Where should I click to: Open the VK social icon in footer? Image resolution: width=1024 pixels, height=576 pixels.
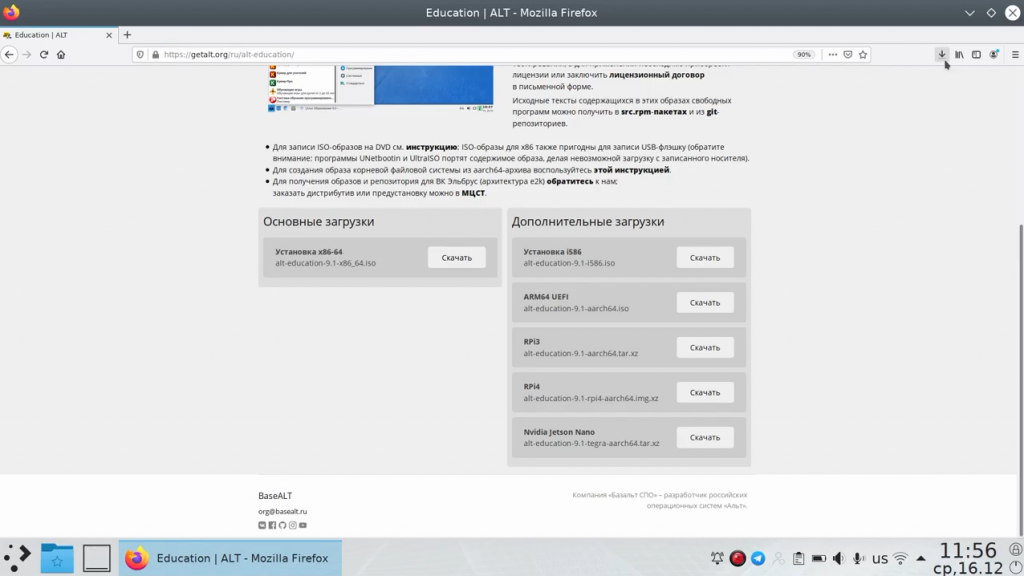click(262, 525)
